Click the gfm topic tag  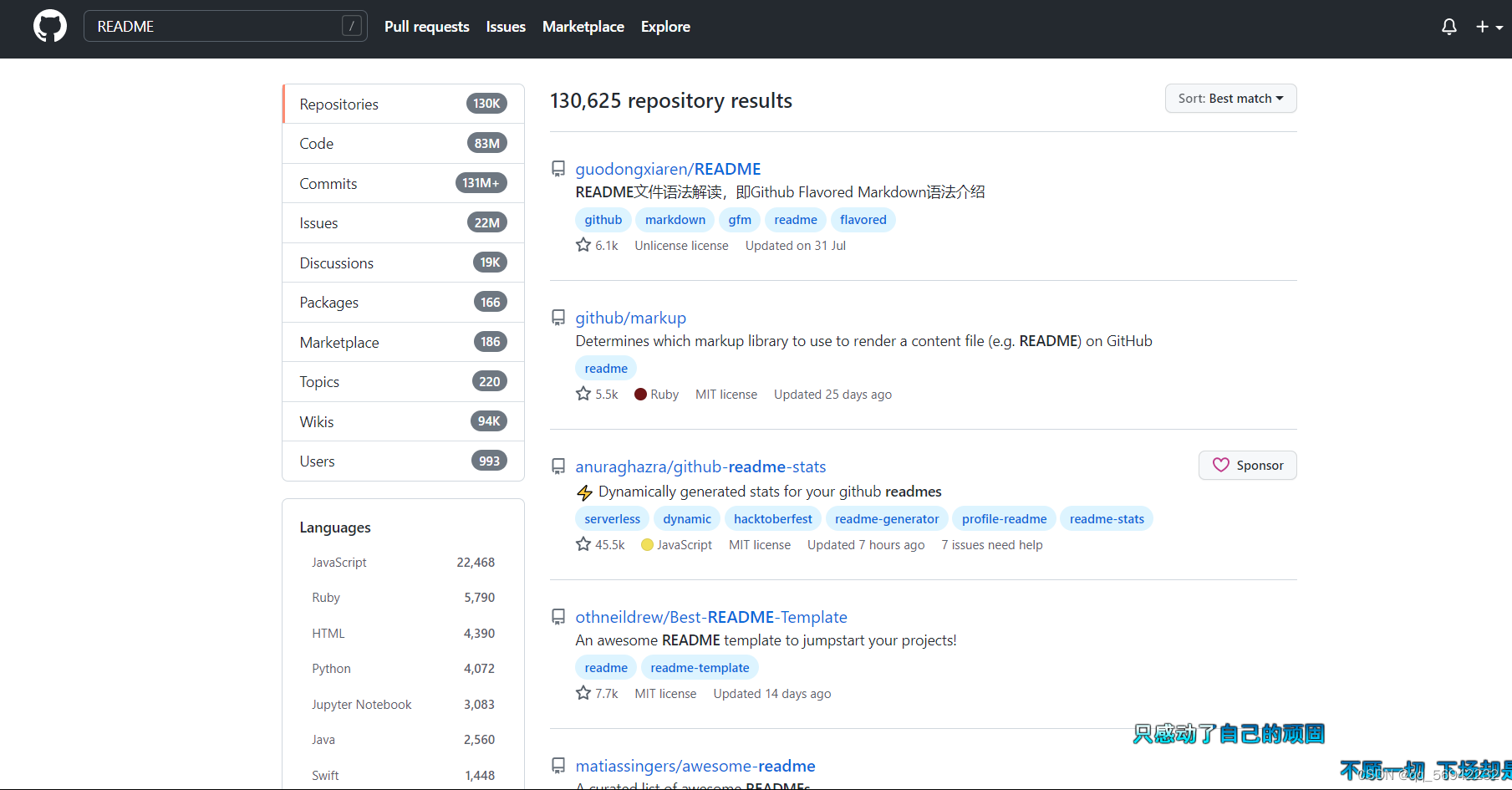pyautogui.click(x=740, y=220)
